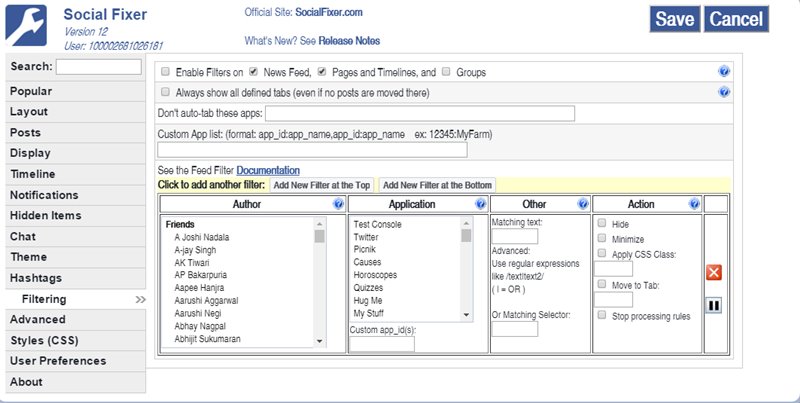Open the User Preferences tab
The height and width of the screenshot is (403, 800).
(75, 361)
